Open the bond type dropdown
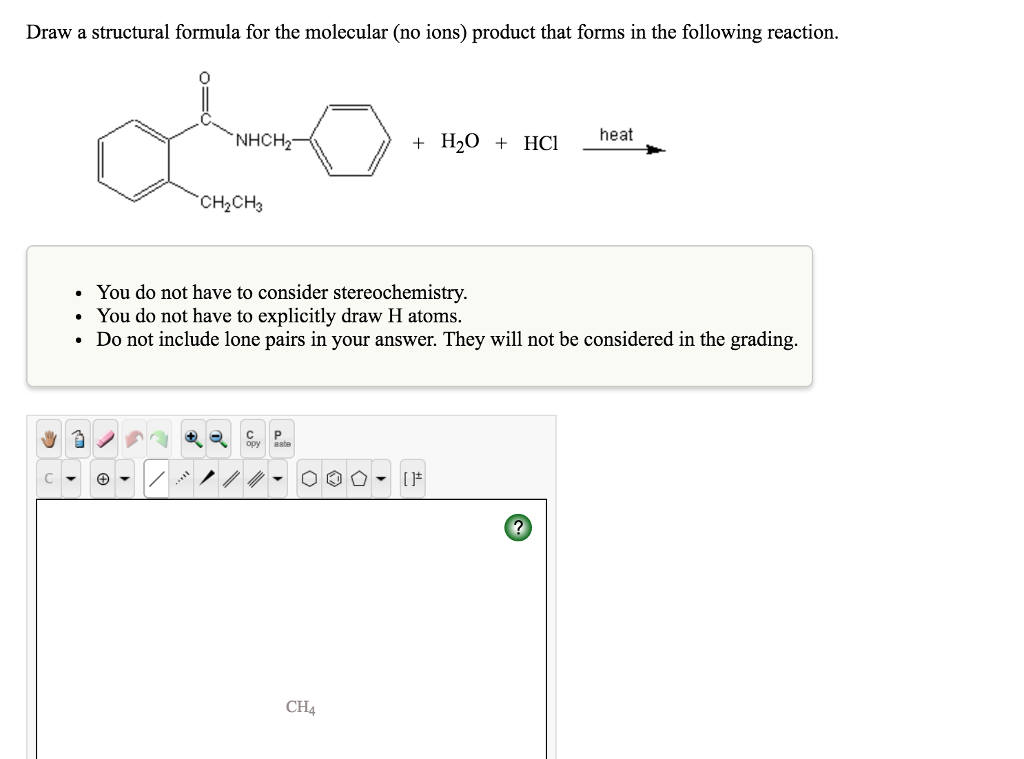 tap(277, 478)
